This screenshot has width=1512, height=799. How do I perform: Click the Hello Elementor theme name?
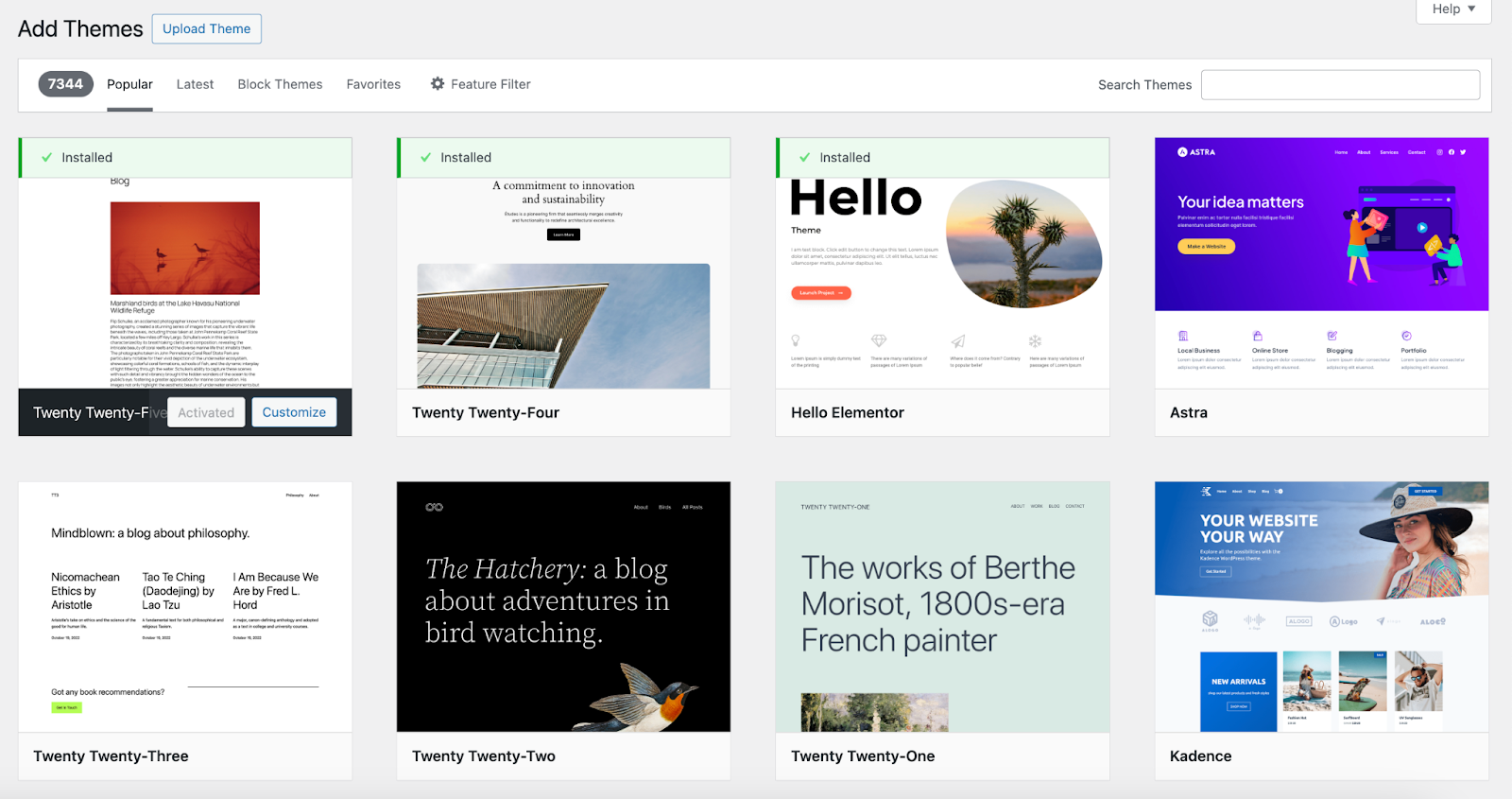[x=848, y=412]
